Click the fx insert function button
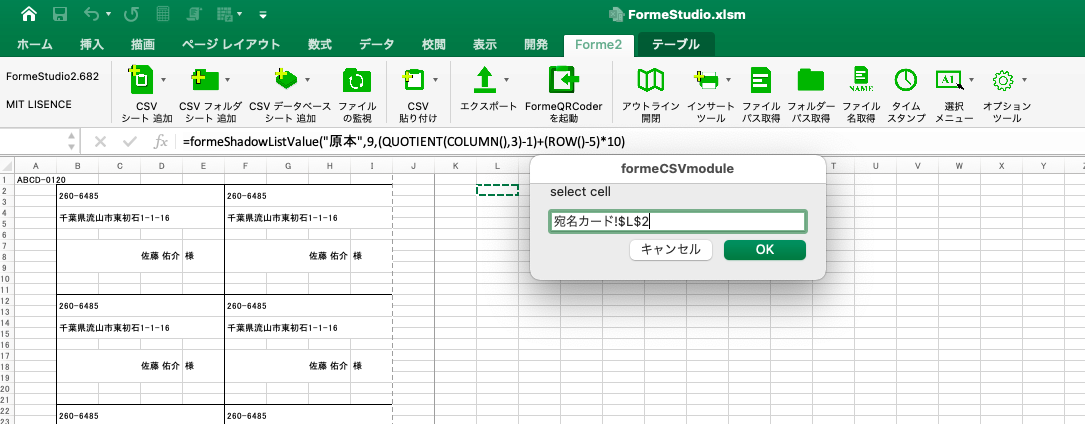The height and width of the screenshot is (424, 1085). click(160, 142)
